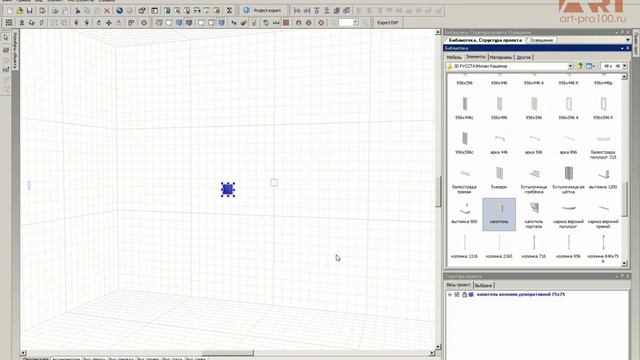Viewport: 640px width, 360px height.
Task: Switch to the Другое library tab
Action: pyautogui.click(x=524, y=58)
